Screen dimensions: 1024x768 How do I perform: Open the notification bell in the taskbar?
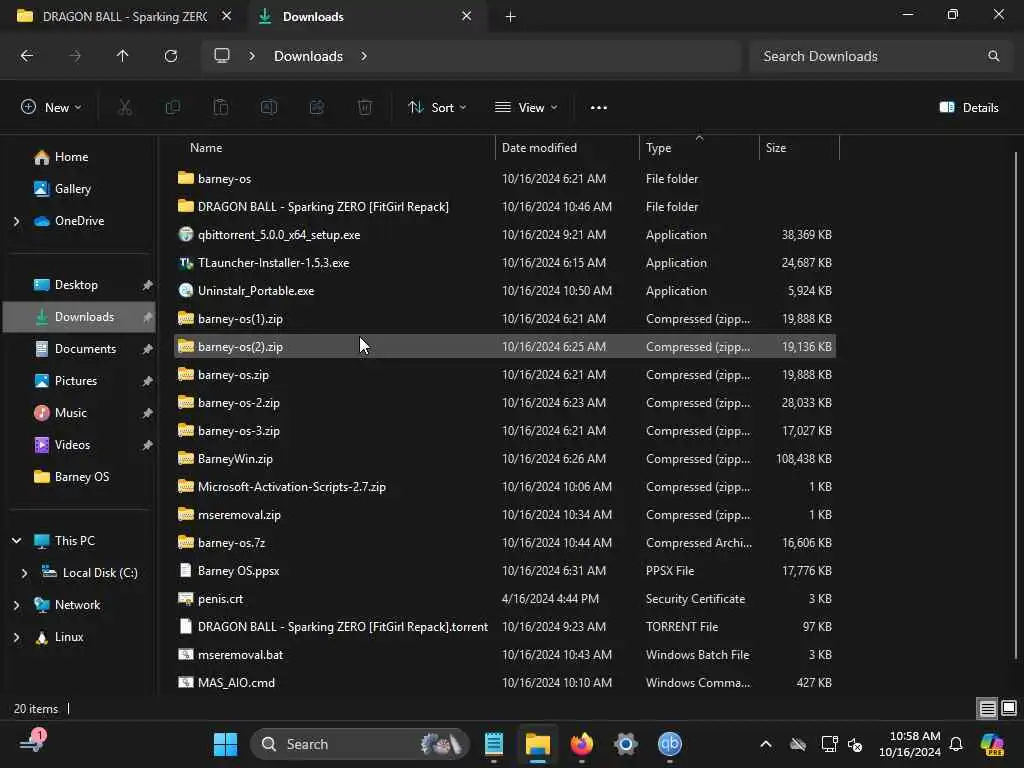(955, 744)
